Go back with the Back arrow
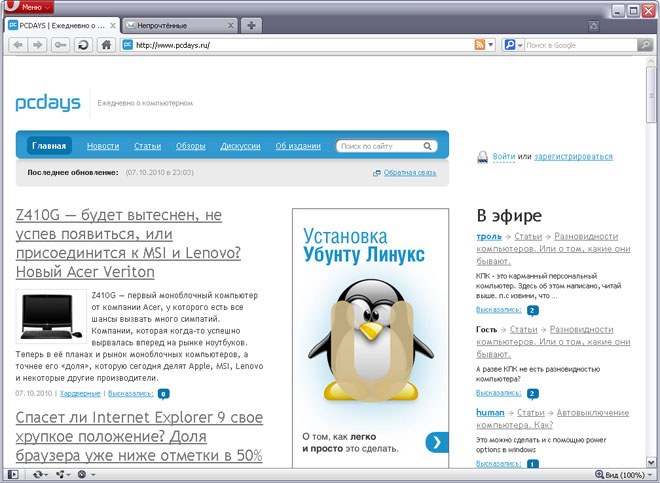Screen dimensions: 660x483 point(18,45)
